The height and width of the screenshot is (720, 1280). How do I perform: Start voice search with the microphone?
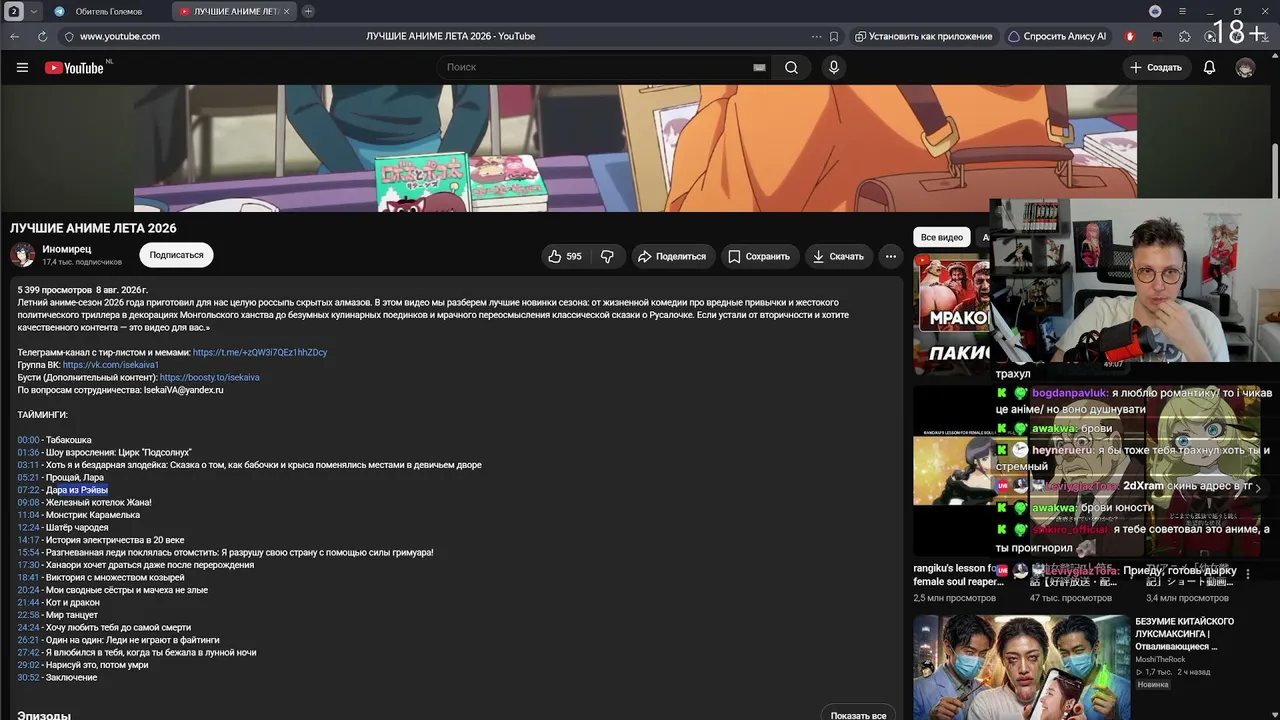pyautogui.click(x=834, y=68)
